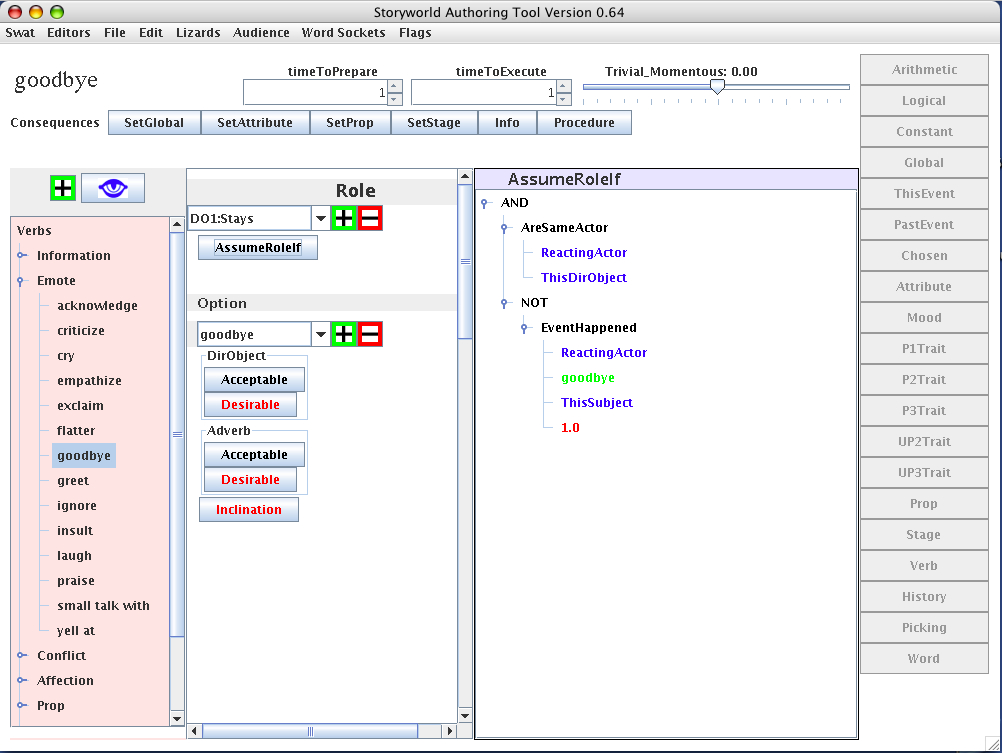
Task: Click green plus icon beside goodbye option
Action: click(x=344, y=334)
